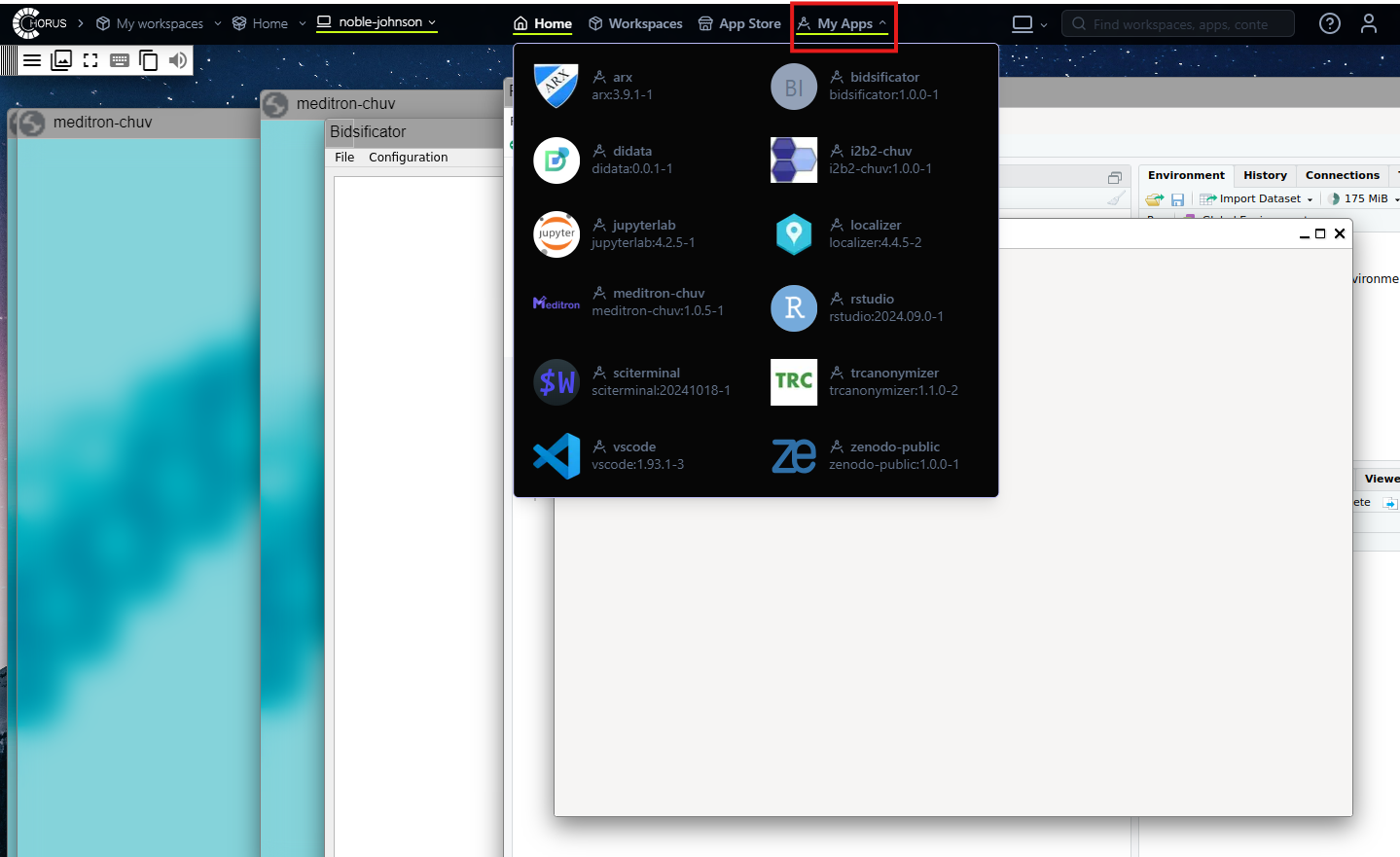1400x857 pixels.
Task: Click the RStudio clear console broom icon
Action: pyautogui.click(x=1116, y=198)
